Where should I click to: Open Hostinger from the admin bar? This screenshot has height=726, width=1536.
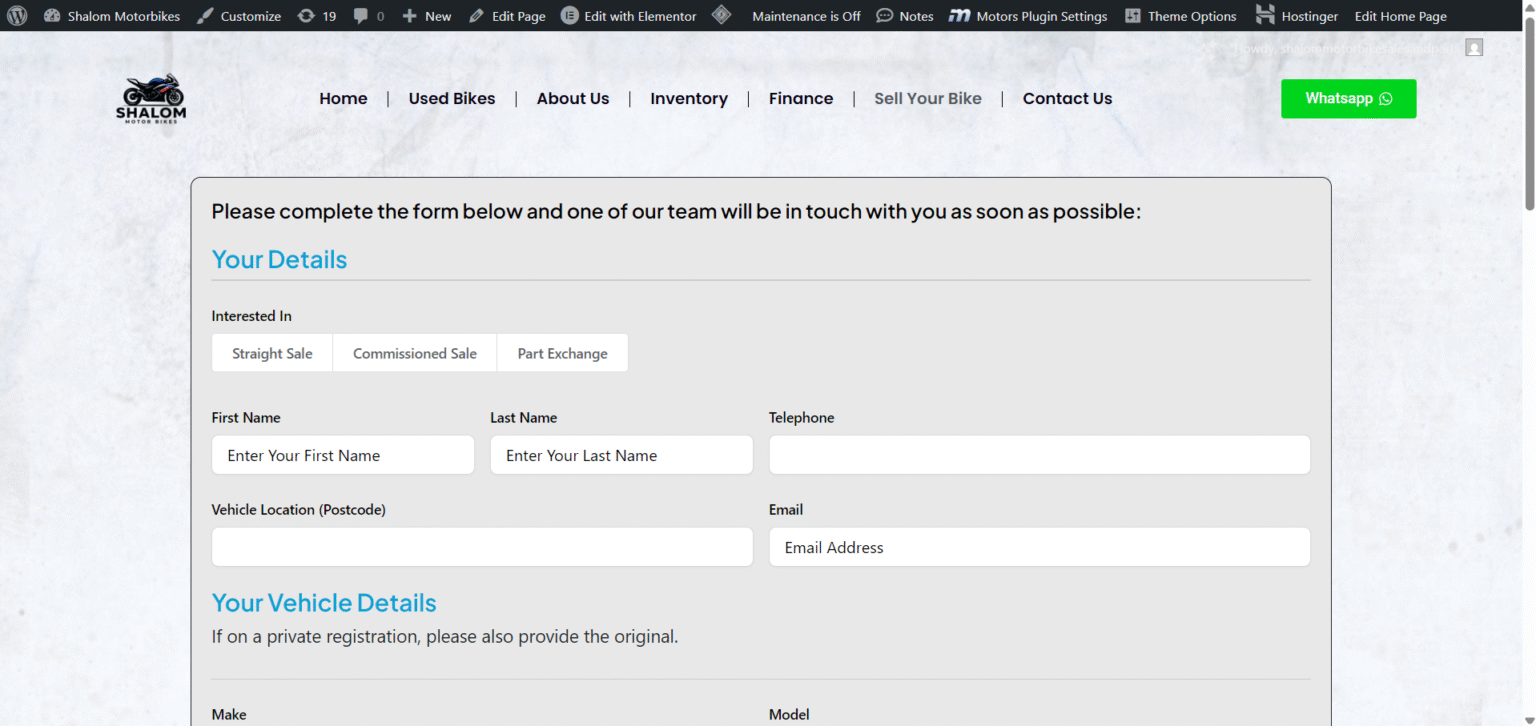[1297, 16]
